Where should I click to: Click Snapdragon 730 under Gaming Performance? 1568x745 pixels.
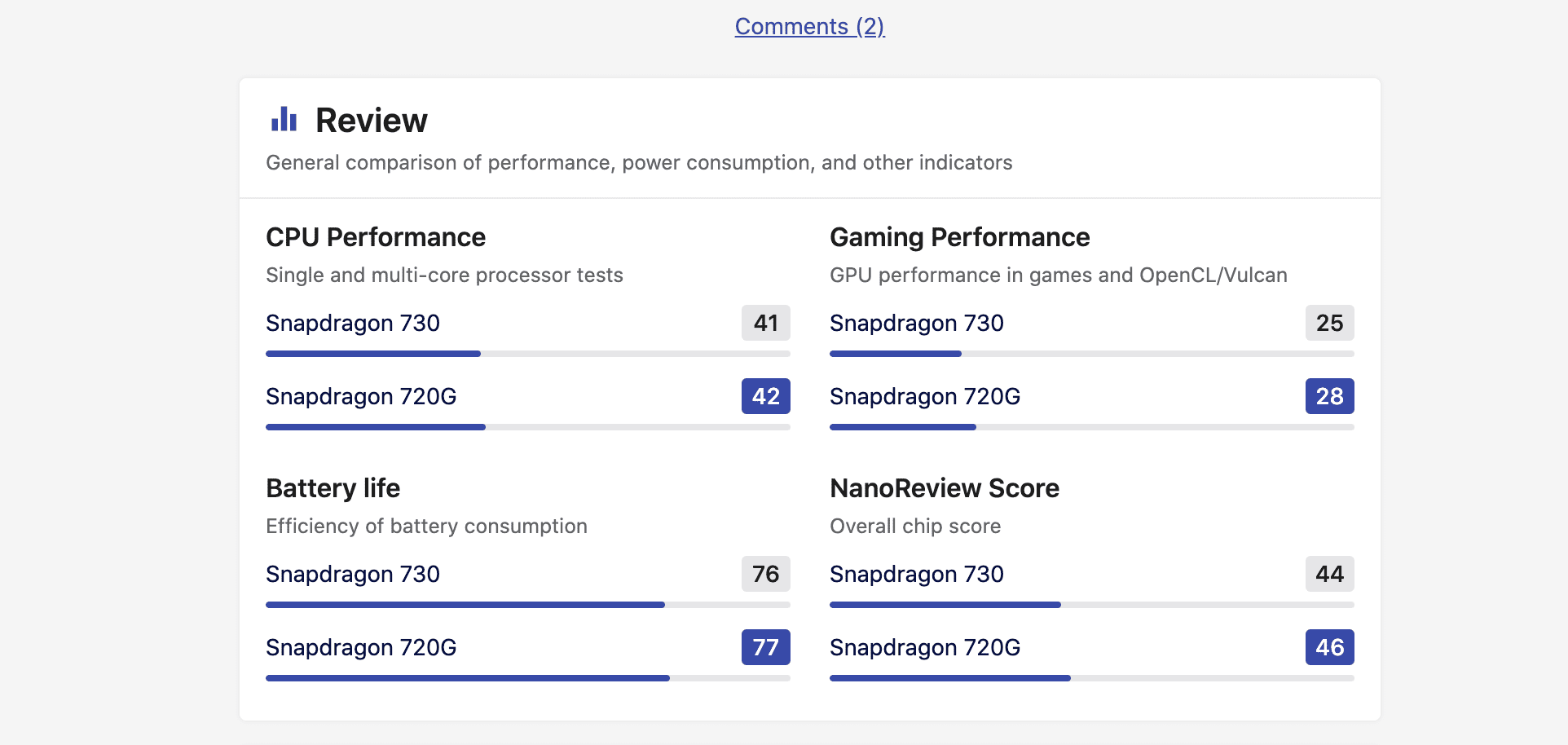tap(917, 323)
